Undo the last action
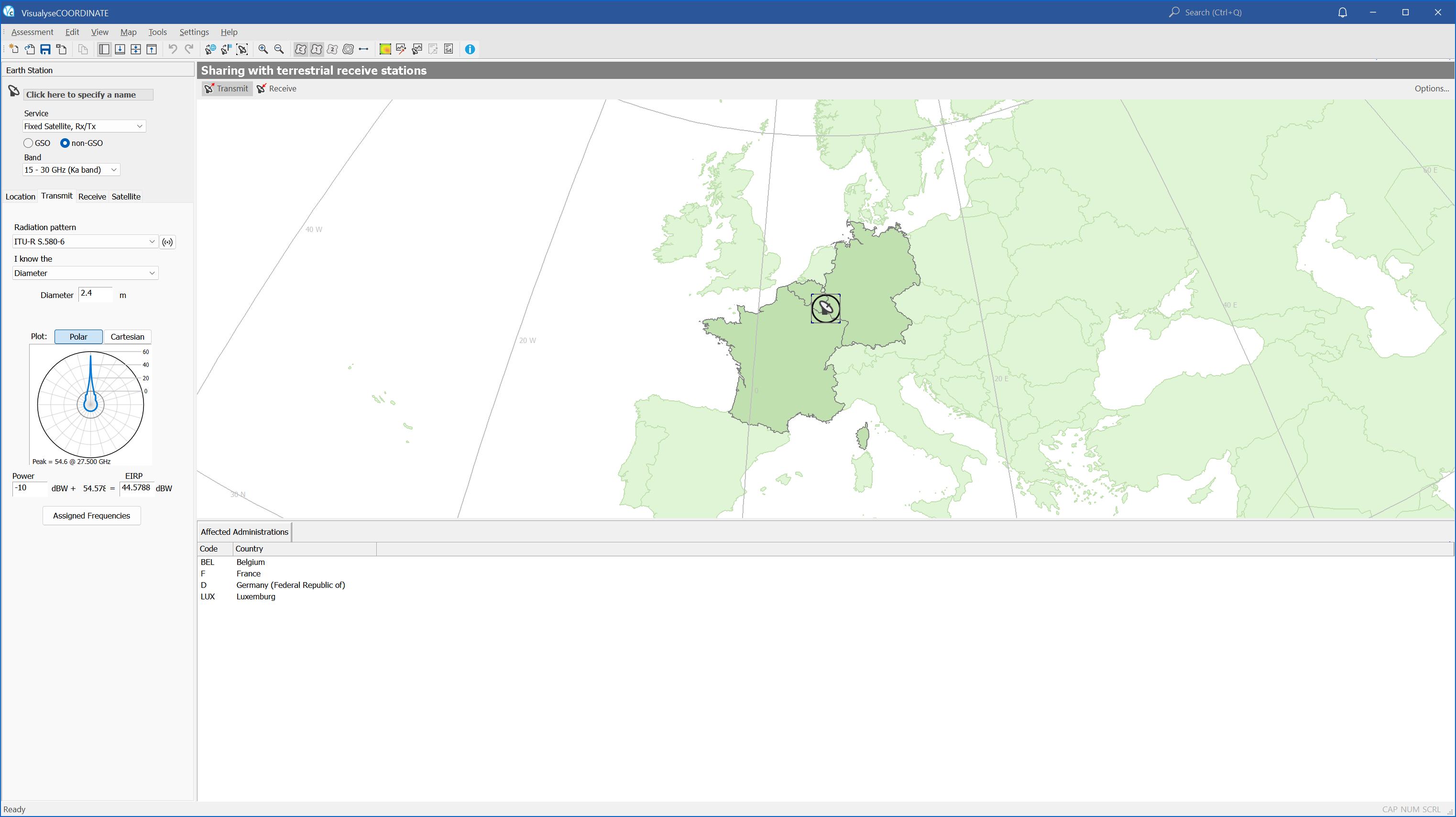The image size is (1456, 817). pyautogui.click(x=173, y=49)
